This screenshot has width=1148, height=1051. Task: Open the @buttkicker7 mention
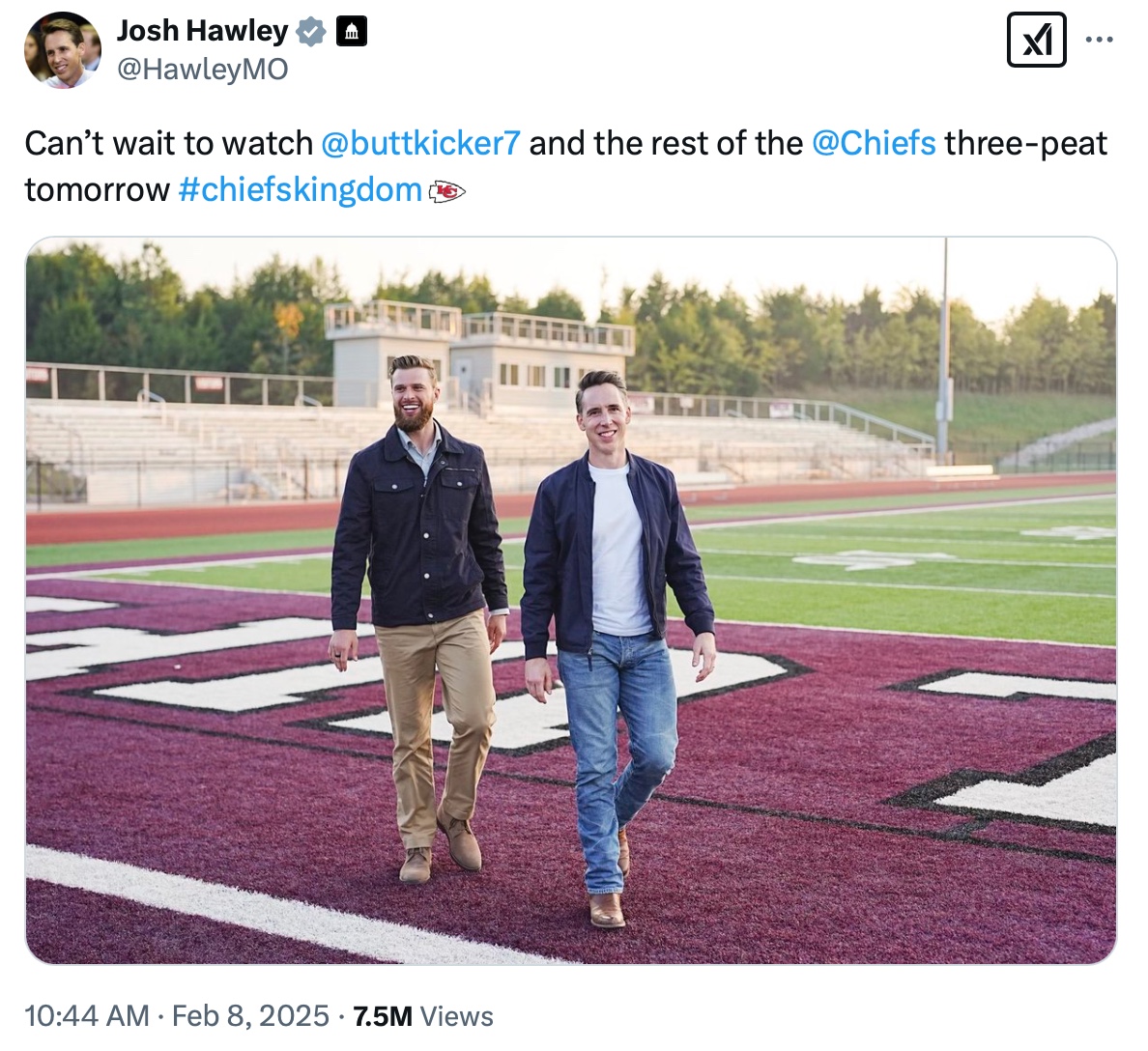[420, 143]
